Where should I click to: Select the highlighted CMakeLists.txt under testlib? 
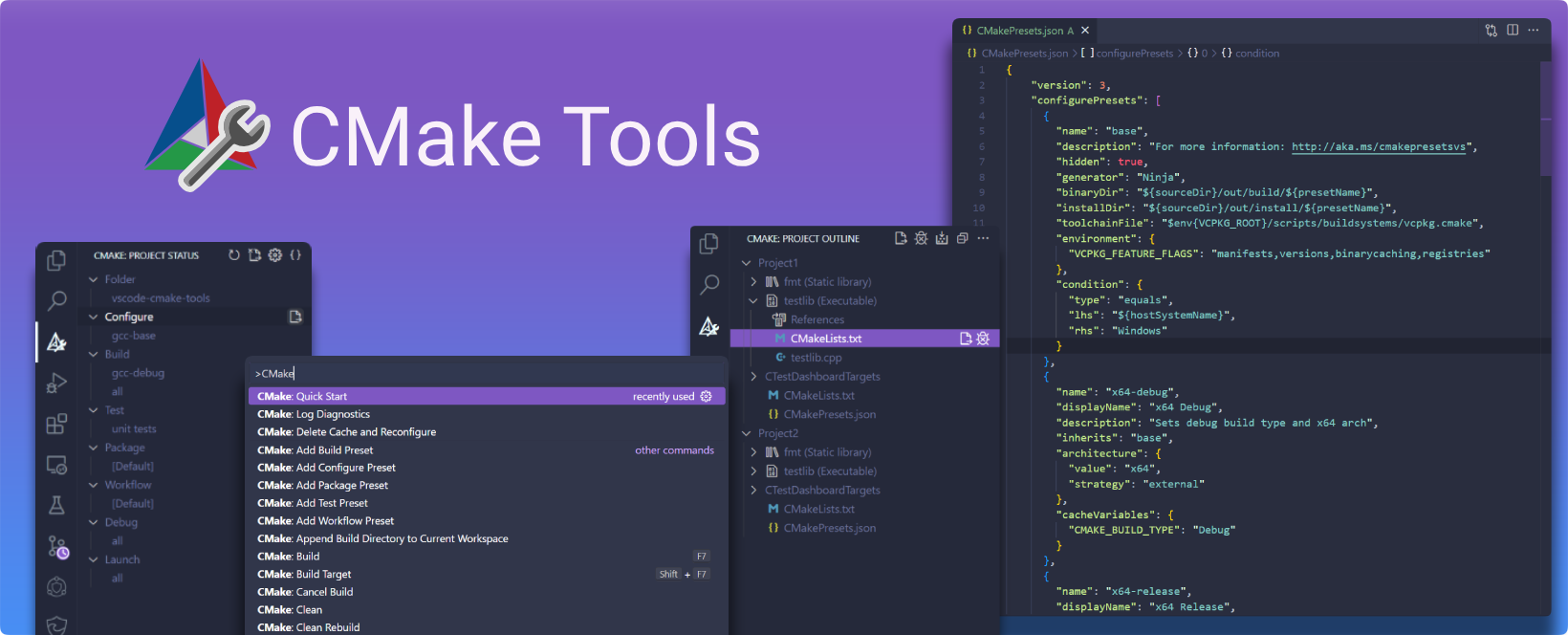(825, 339)
